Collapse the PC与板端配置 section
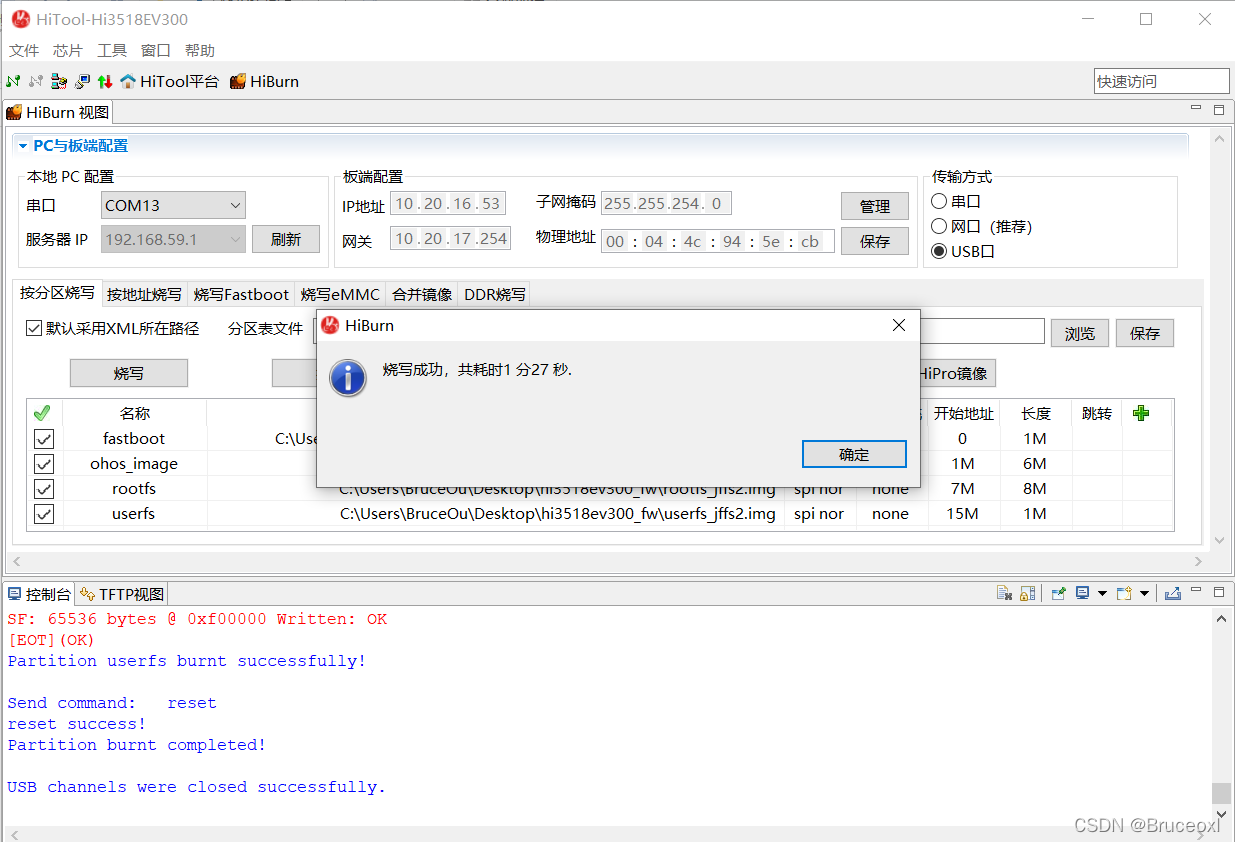Viewport: 1235px width, 842px height. [23, 146]
